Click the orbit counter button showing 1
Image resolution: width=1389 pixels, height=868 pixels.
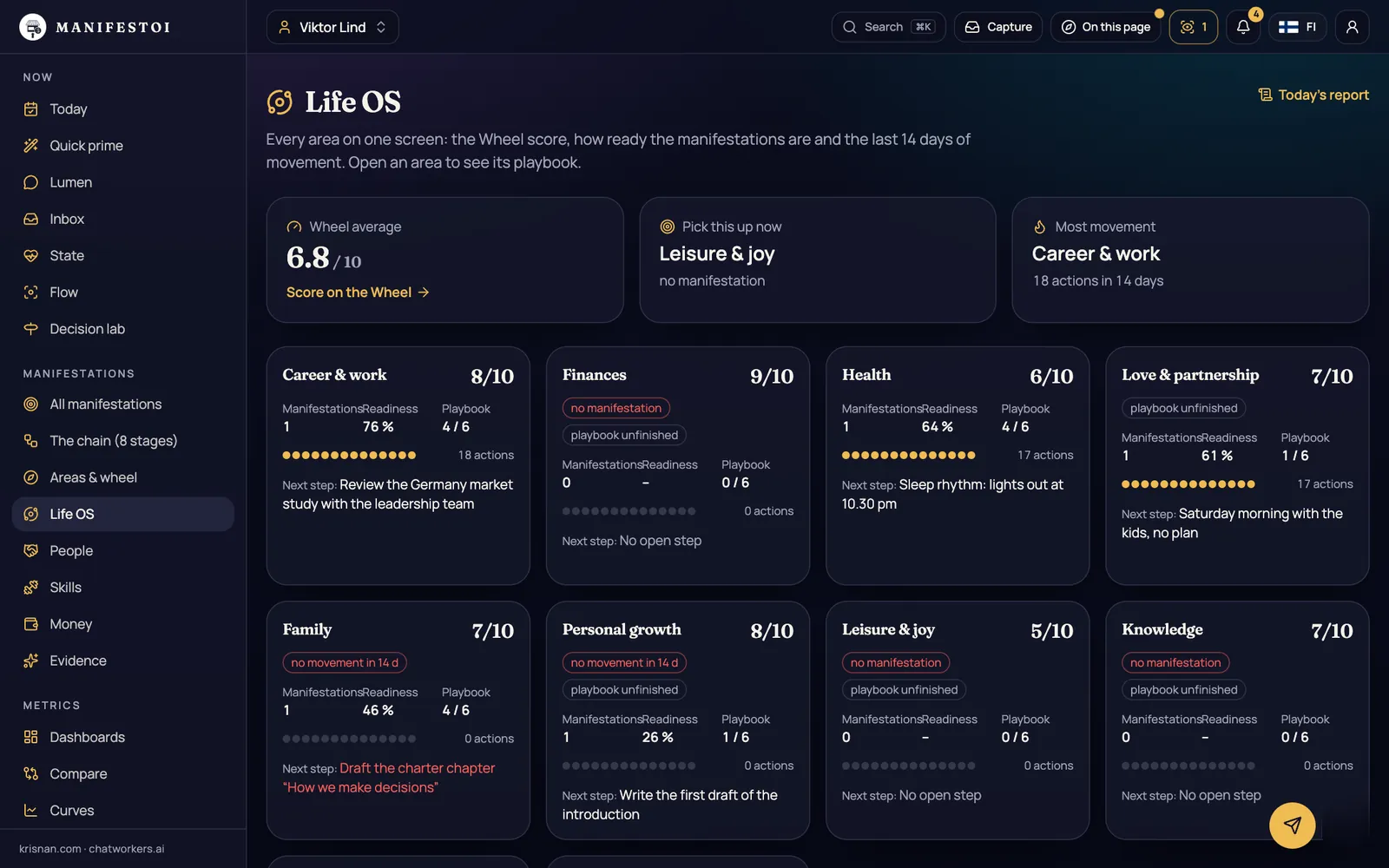pos(1194,27)
